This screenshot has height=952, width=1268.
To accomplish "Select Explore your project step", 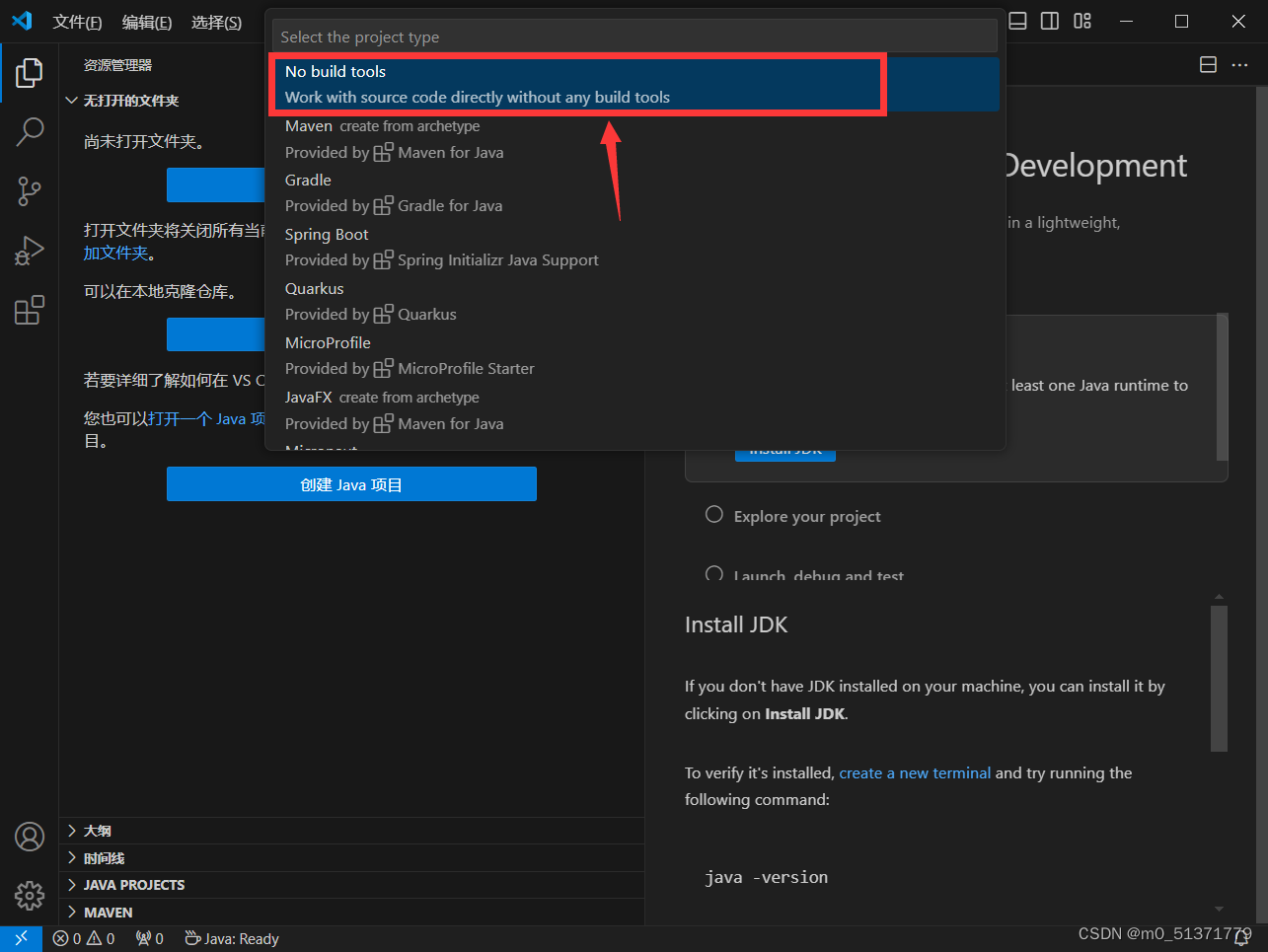I will 807,516.
